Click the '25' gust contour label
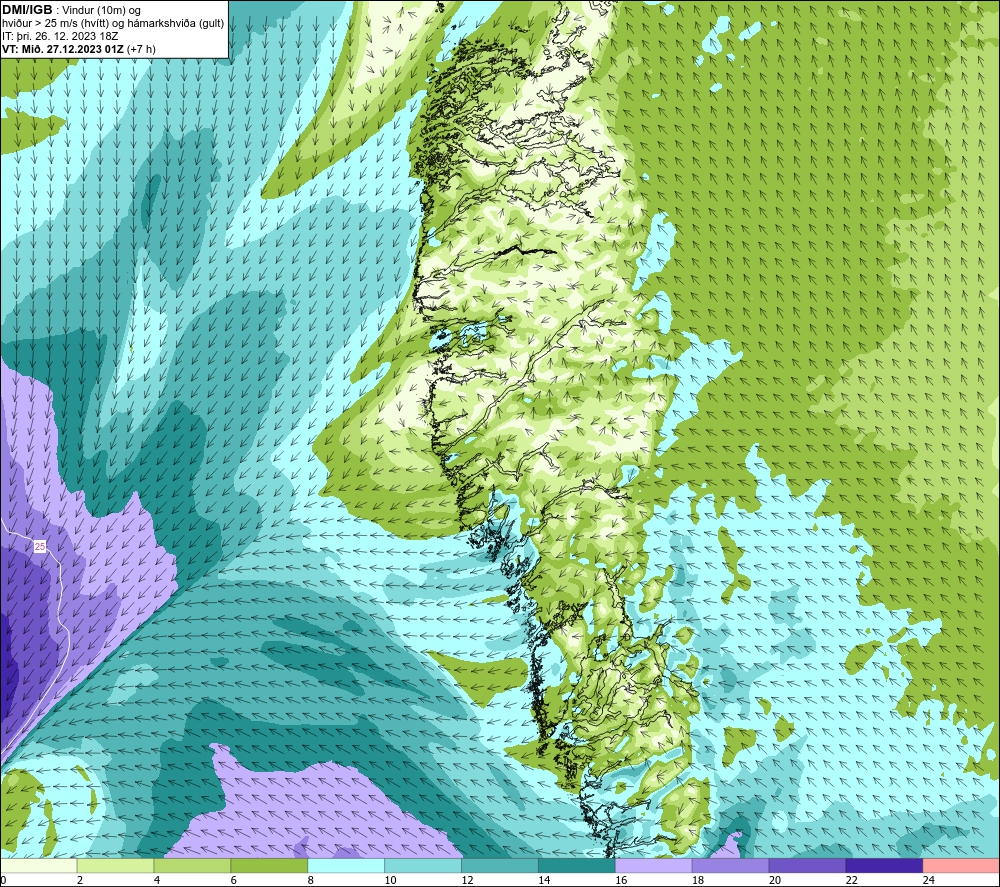 pos(40,546)
